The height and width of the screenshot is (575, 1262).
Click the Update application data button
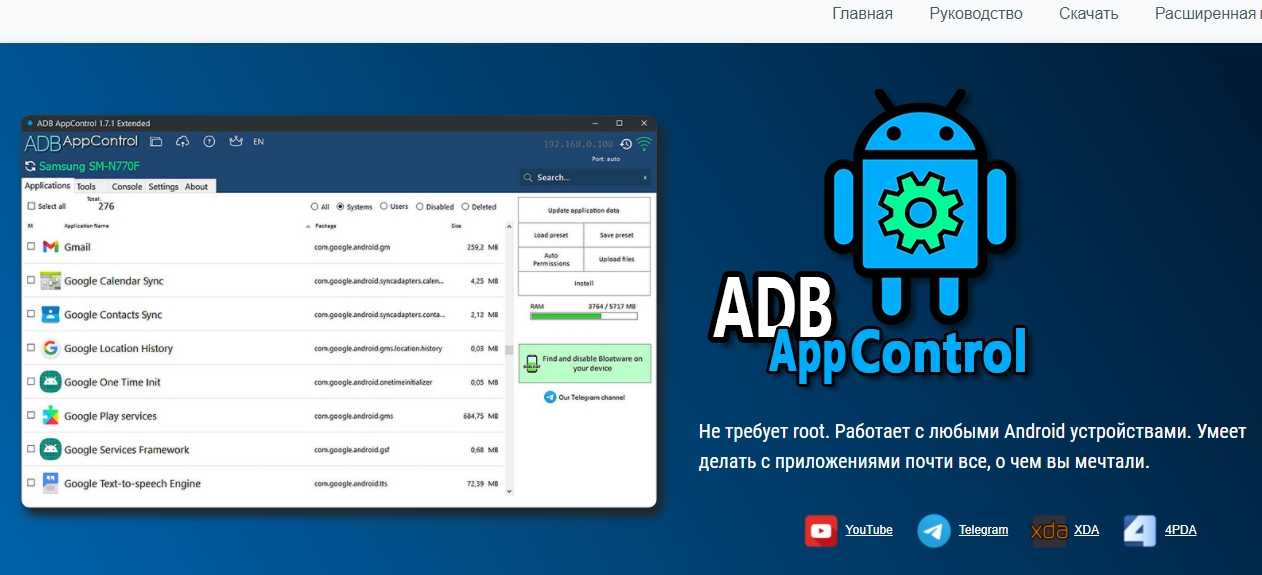(584, 211)
